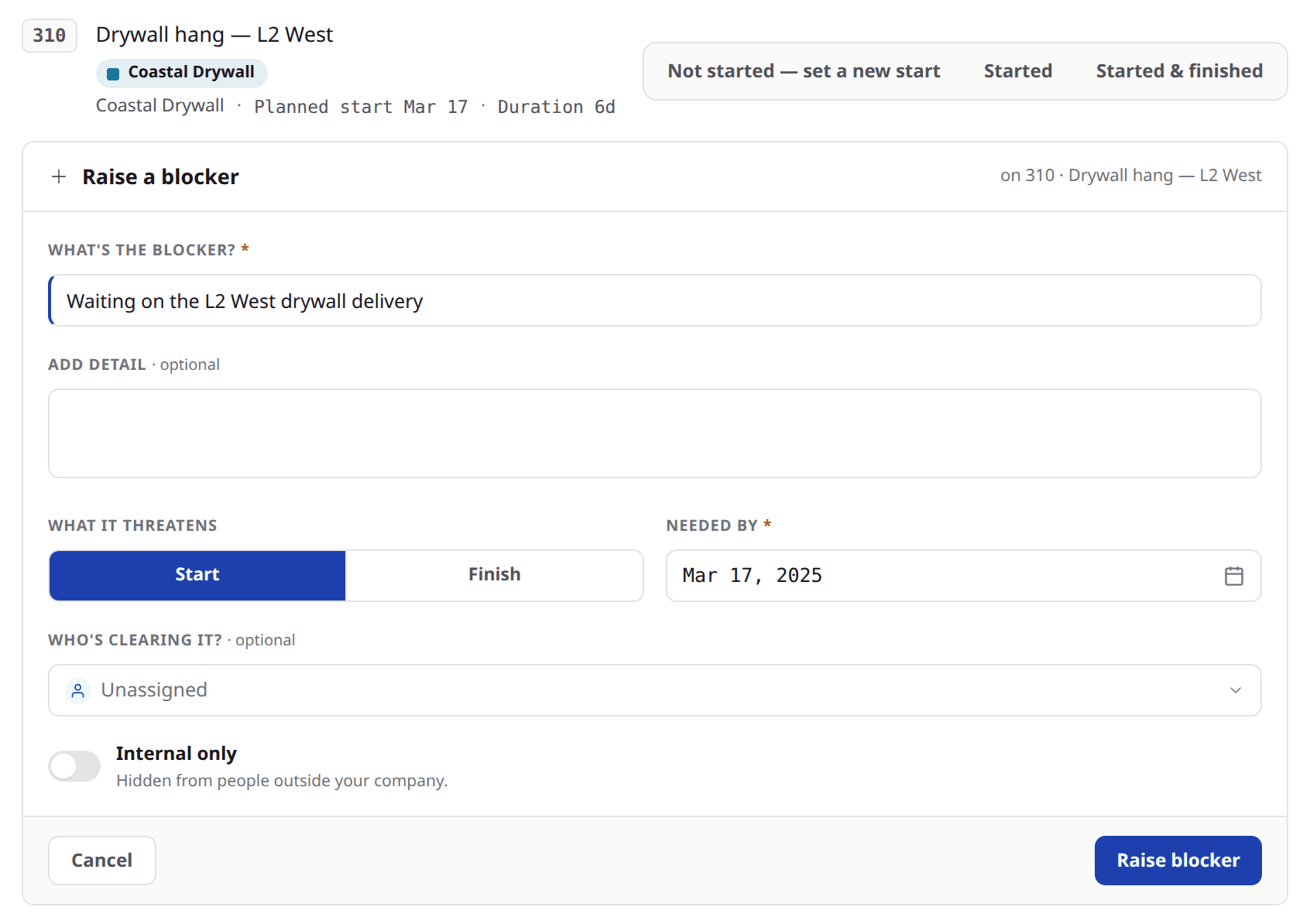The width and height of the screenshot is (1310, 924).
Task: Toggle the Internal only switch
Action: 74,766
